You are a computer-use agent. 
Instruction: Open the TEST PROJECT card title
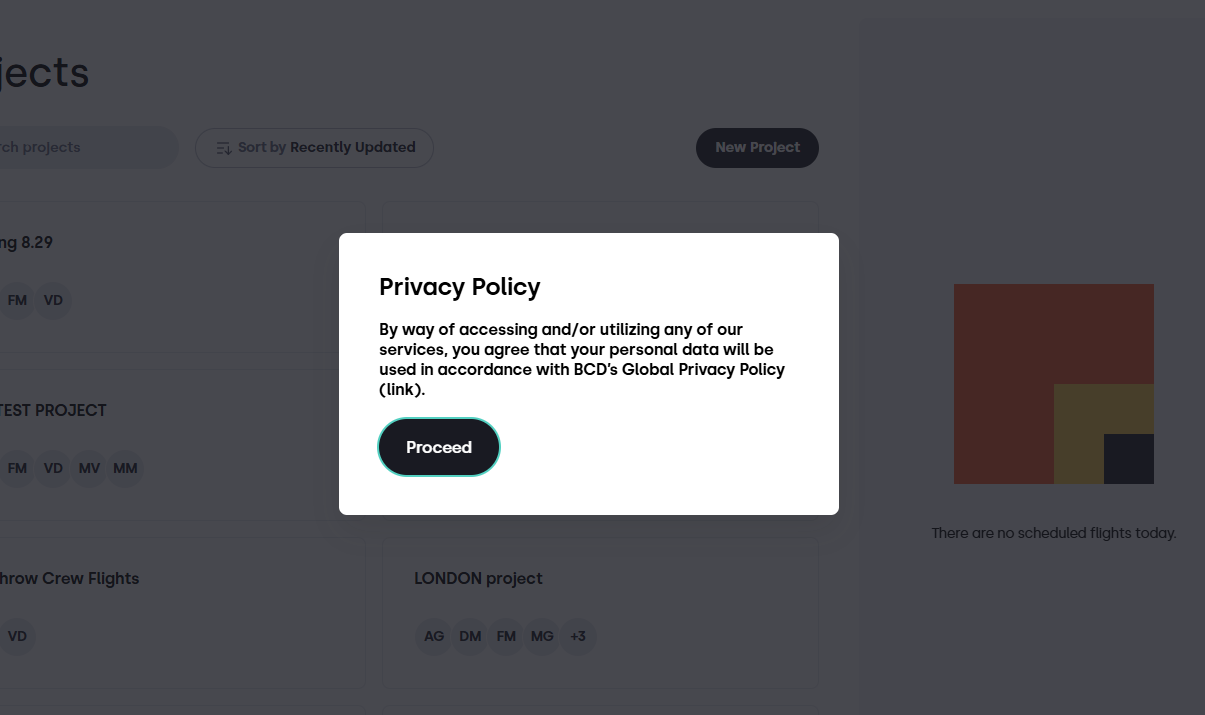(x=53, y=410)
